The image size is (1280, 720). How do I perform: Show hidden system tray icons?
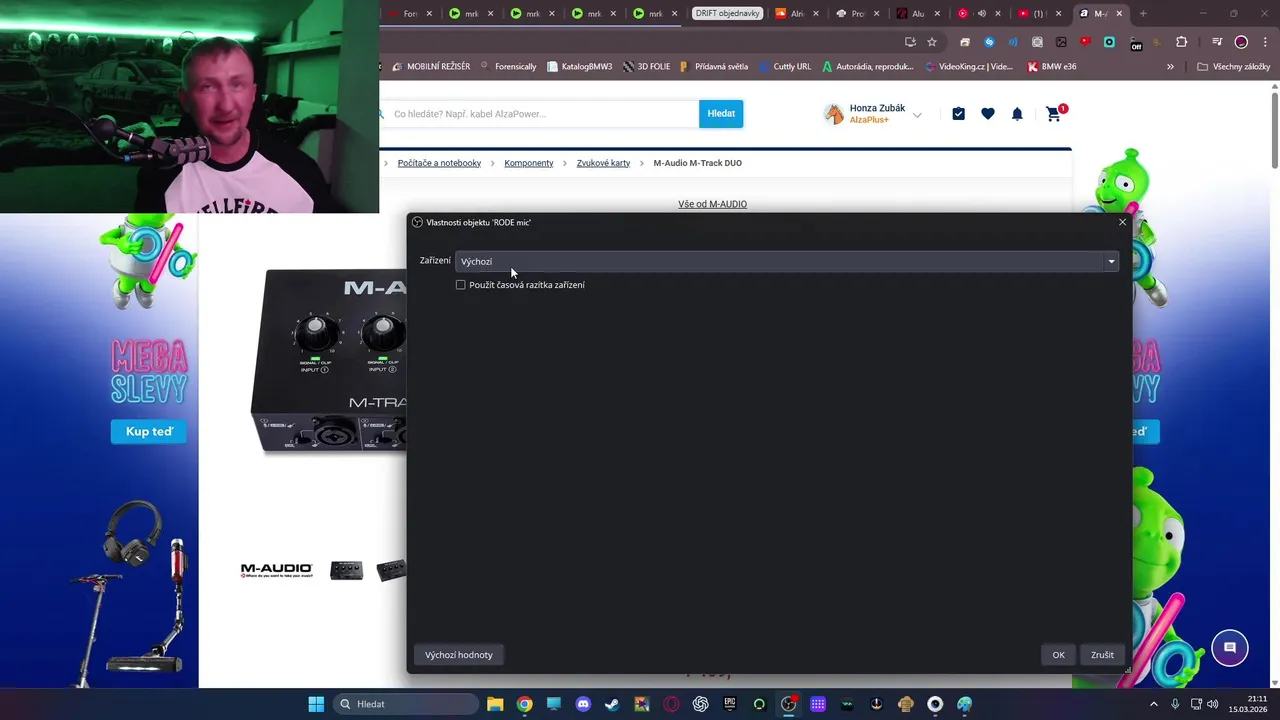(x=1153, y=704)
